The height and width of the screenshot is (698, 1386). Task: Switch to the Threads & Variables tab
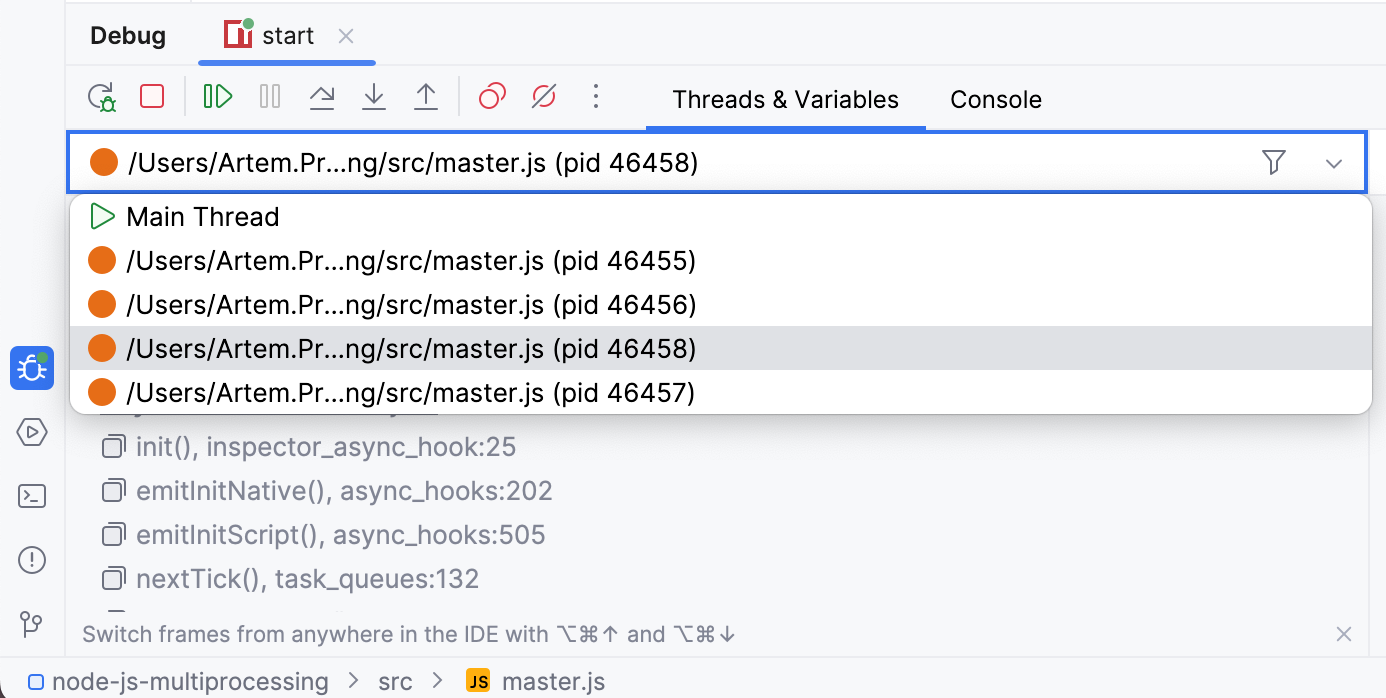[x=785, y=99]
